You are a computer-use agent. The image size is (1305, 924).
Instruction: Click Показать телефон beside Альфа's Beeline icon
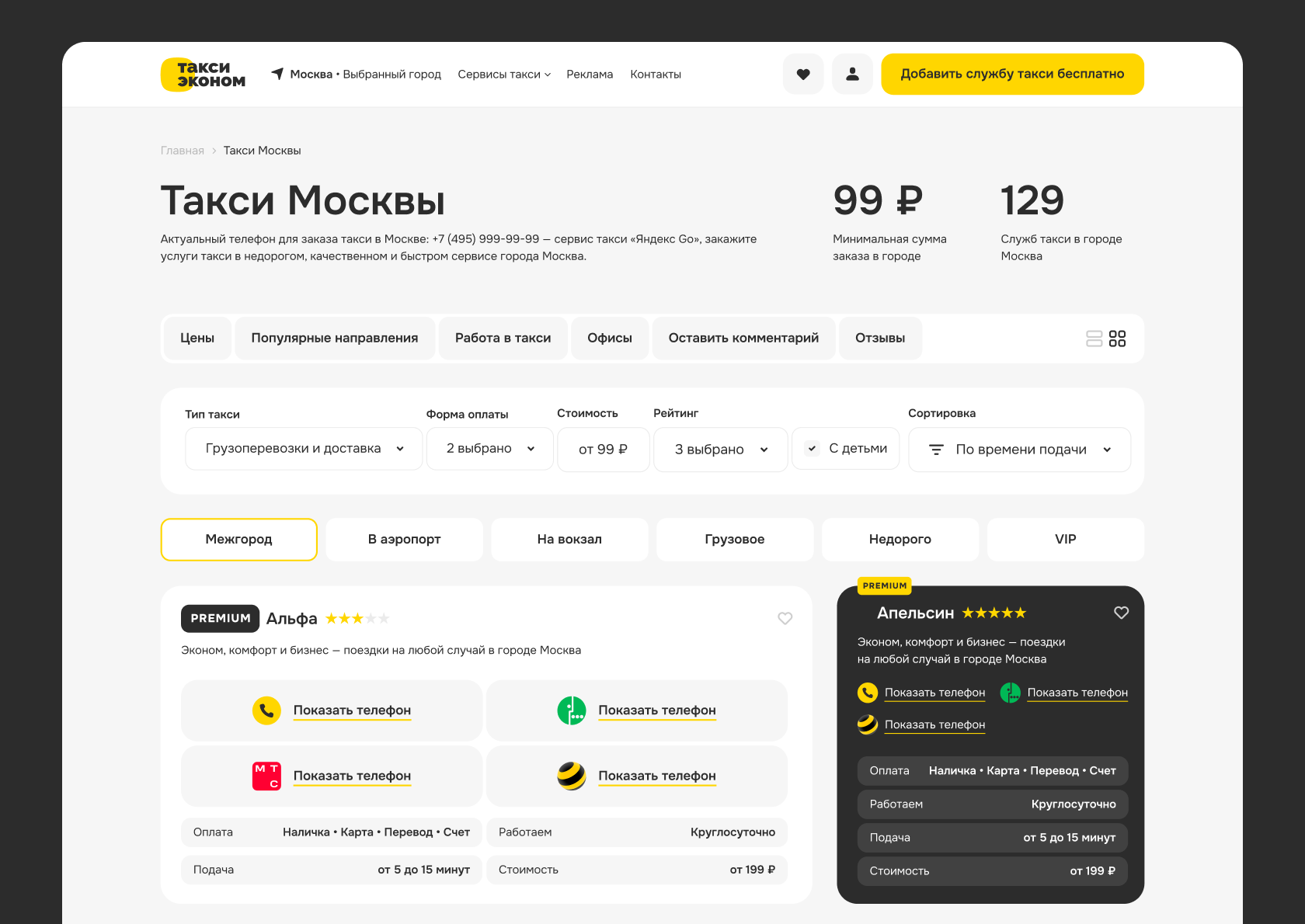(657, 776)
